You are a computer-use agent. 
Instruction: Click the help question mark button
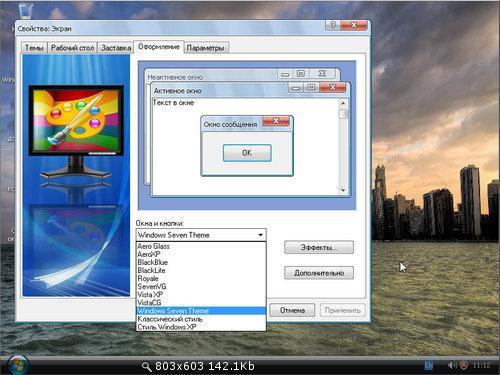point(332,25)
